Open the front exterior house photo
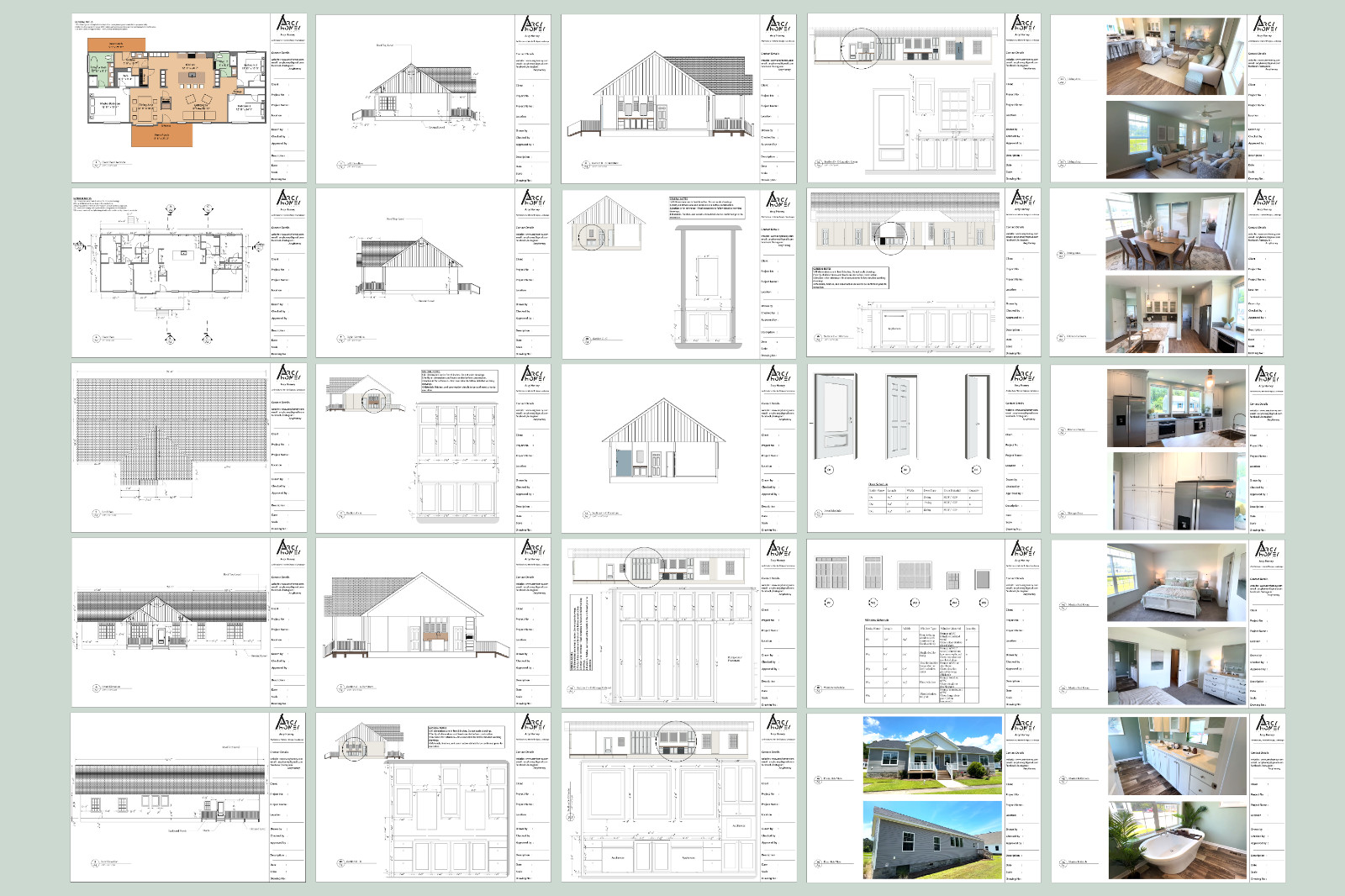This screenshot has width=1345, height=896. 932,755
